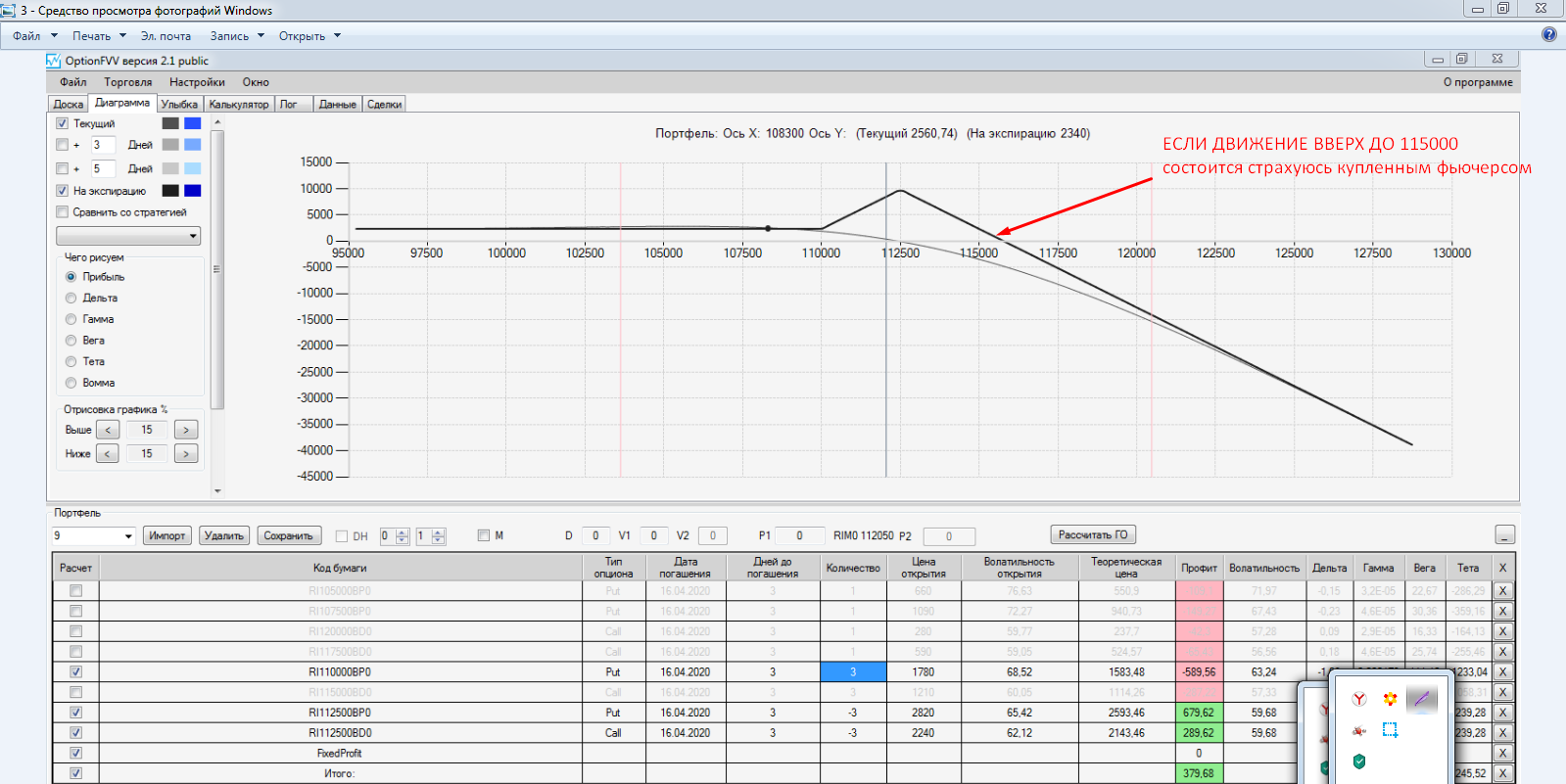Click the blue color swatch for 'Текущий'
Image resolution: width=1566 pixels, height=784 pixels.
[x=193, y=123]
